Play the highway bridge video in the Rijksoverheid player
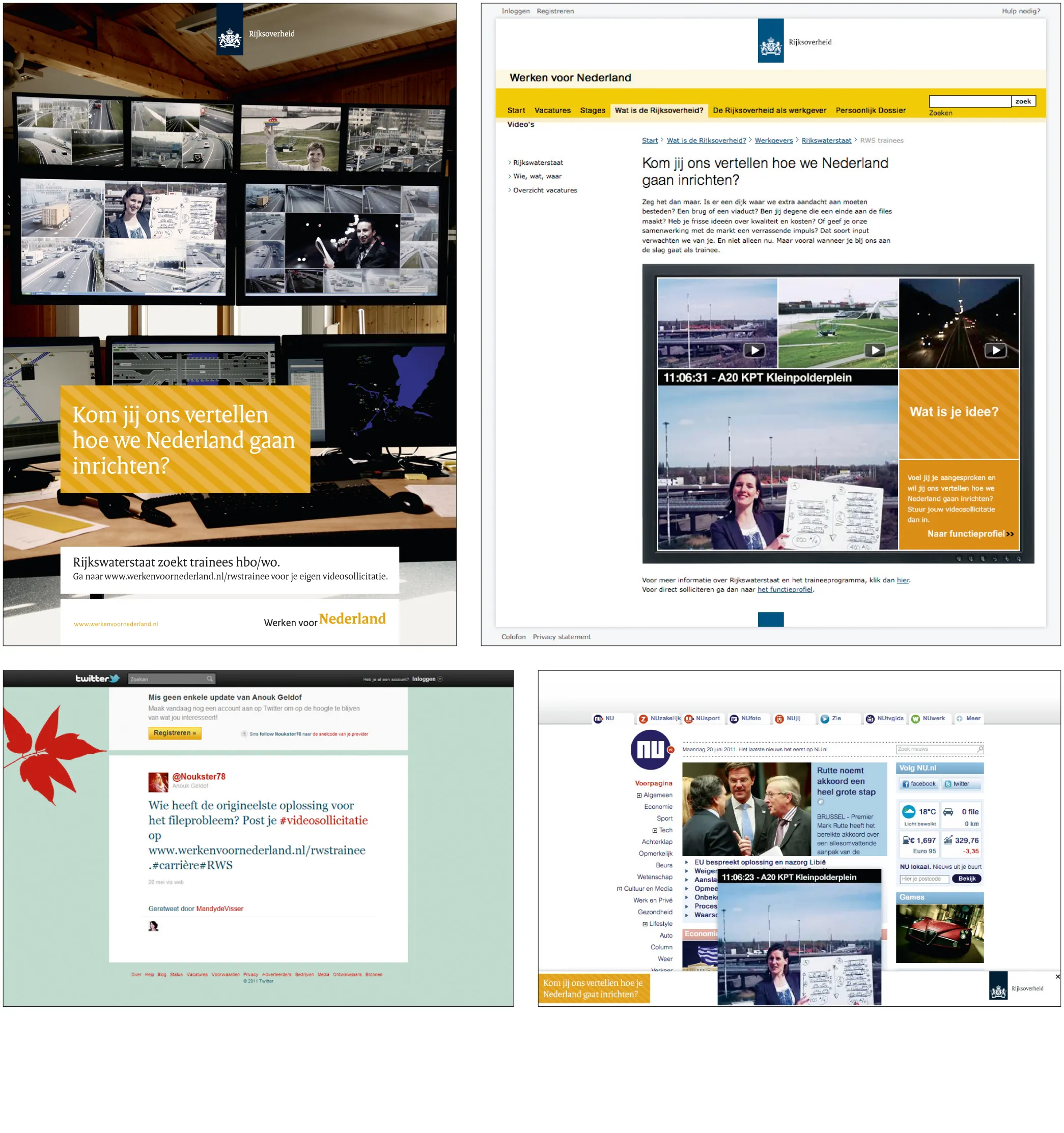 coord(754,351)
